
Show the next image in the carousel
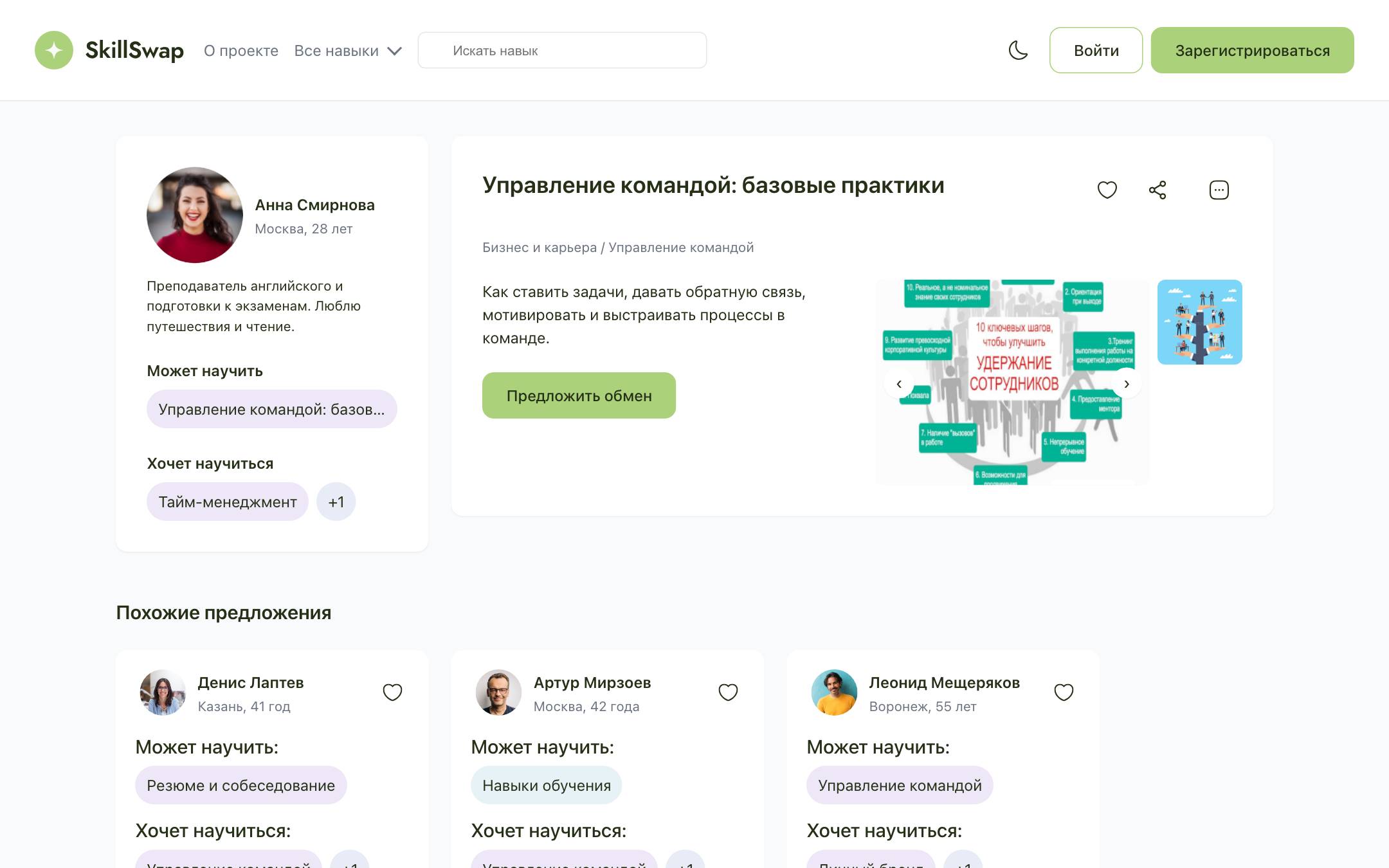click(x=1127, y=384)
